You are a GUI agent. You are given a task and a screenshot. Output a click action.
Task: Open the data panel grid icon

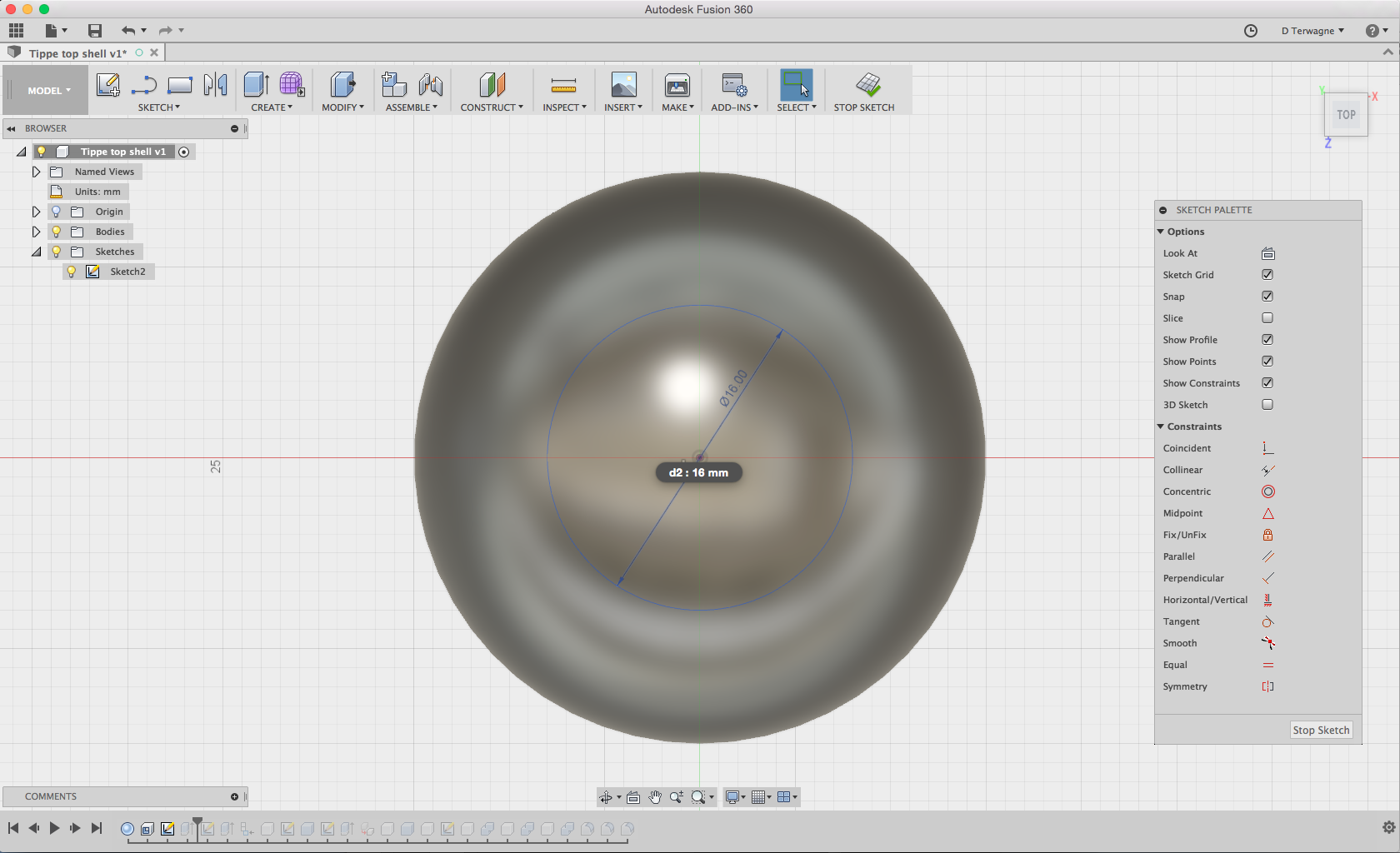16,31
